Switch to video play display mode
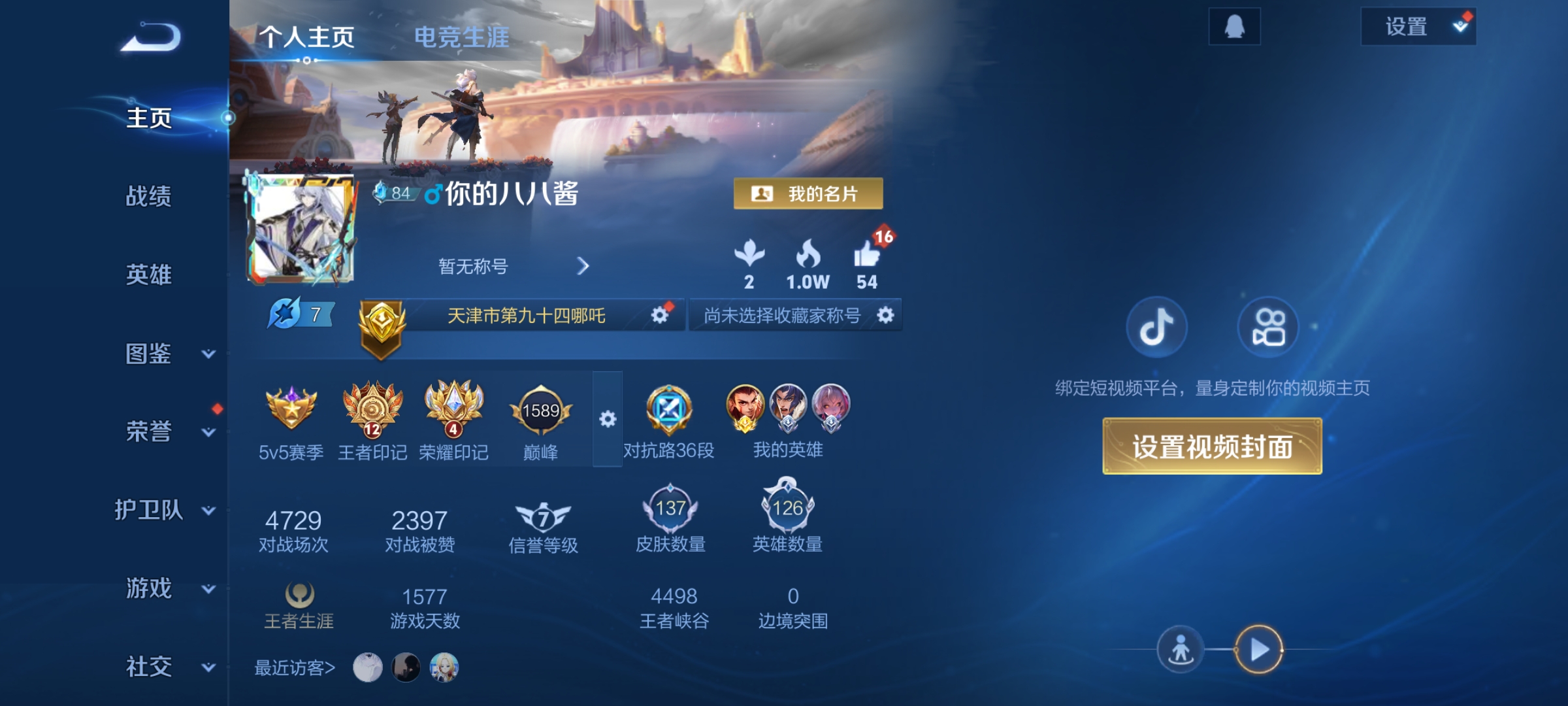This screenshot has width=1568, height=706. click(1258, 650)
